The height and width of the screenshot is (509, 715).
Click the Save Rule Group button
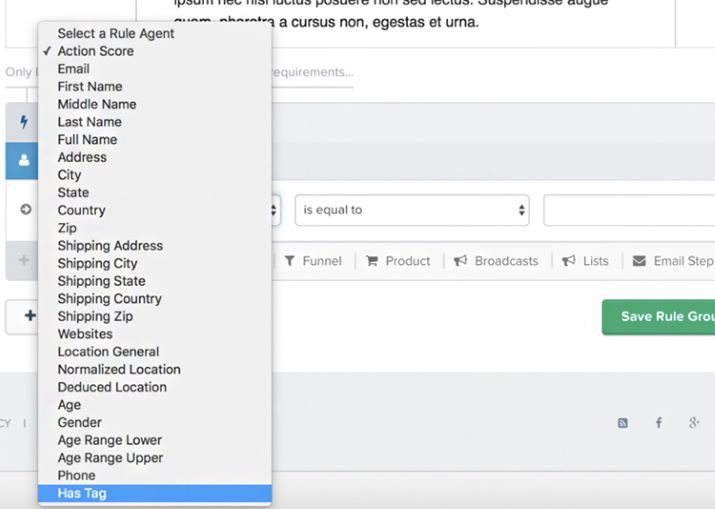658,317
